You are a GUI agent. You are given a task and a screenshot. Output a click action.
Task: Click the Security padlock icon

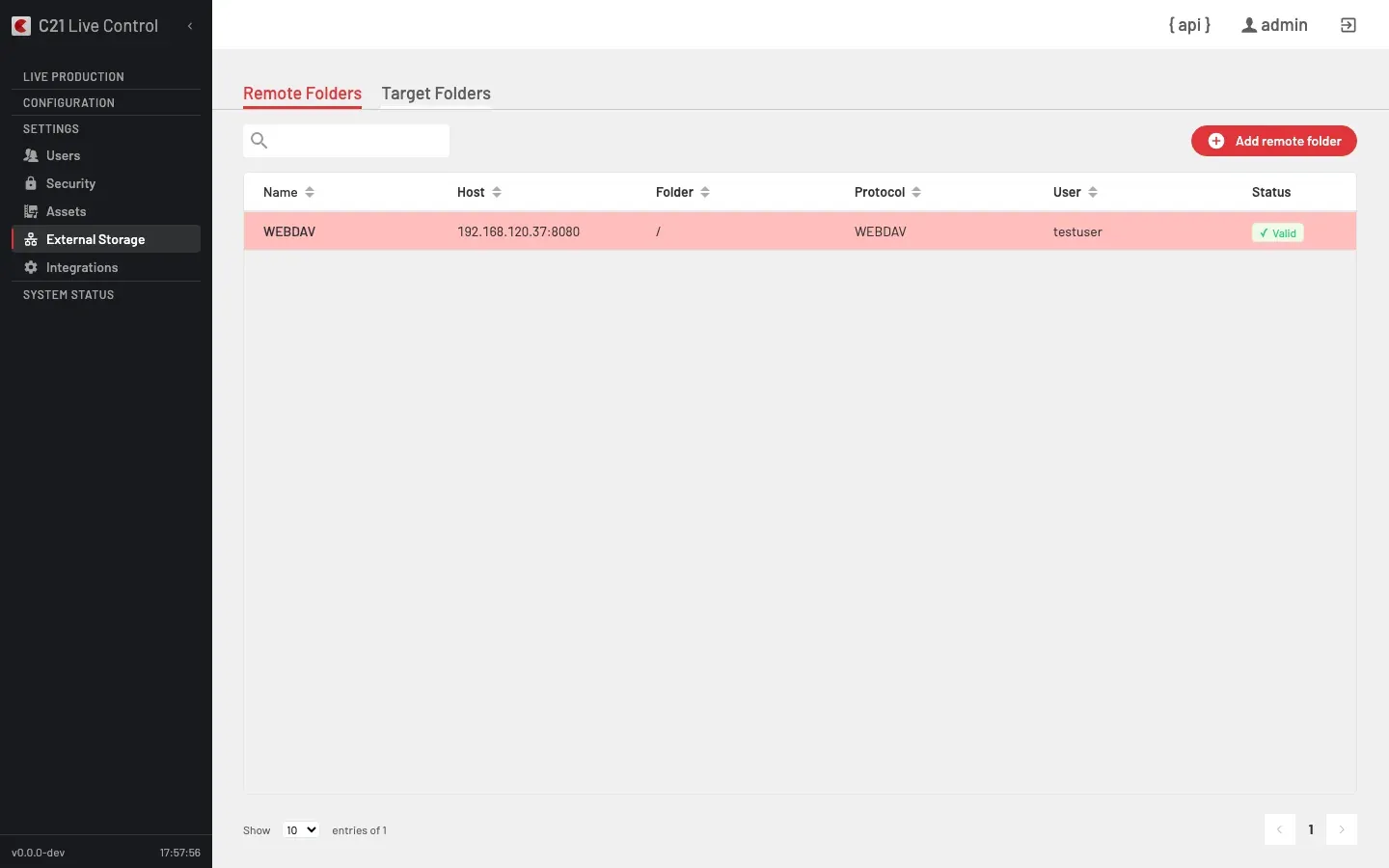pos(31,183)
